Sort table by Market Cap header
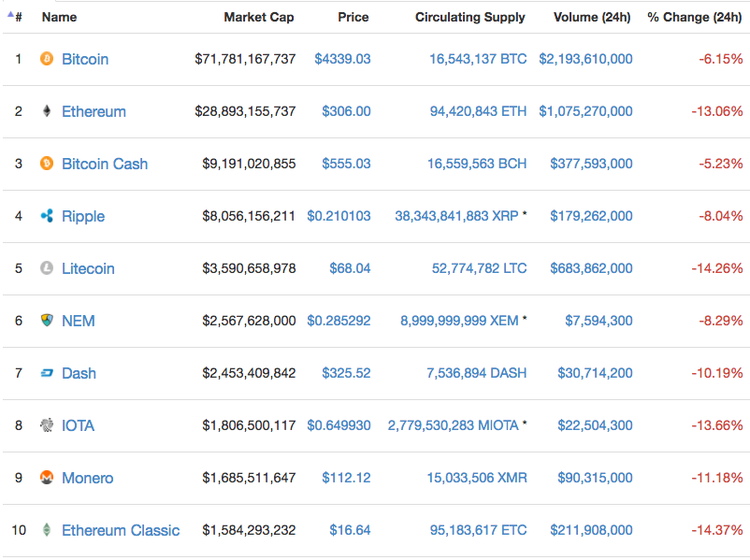This screenshot has height=560, width=750. point(259,17)
